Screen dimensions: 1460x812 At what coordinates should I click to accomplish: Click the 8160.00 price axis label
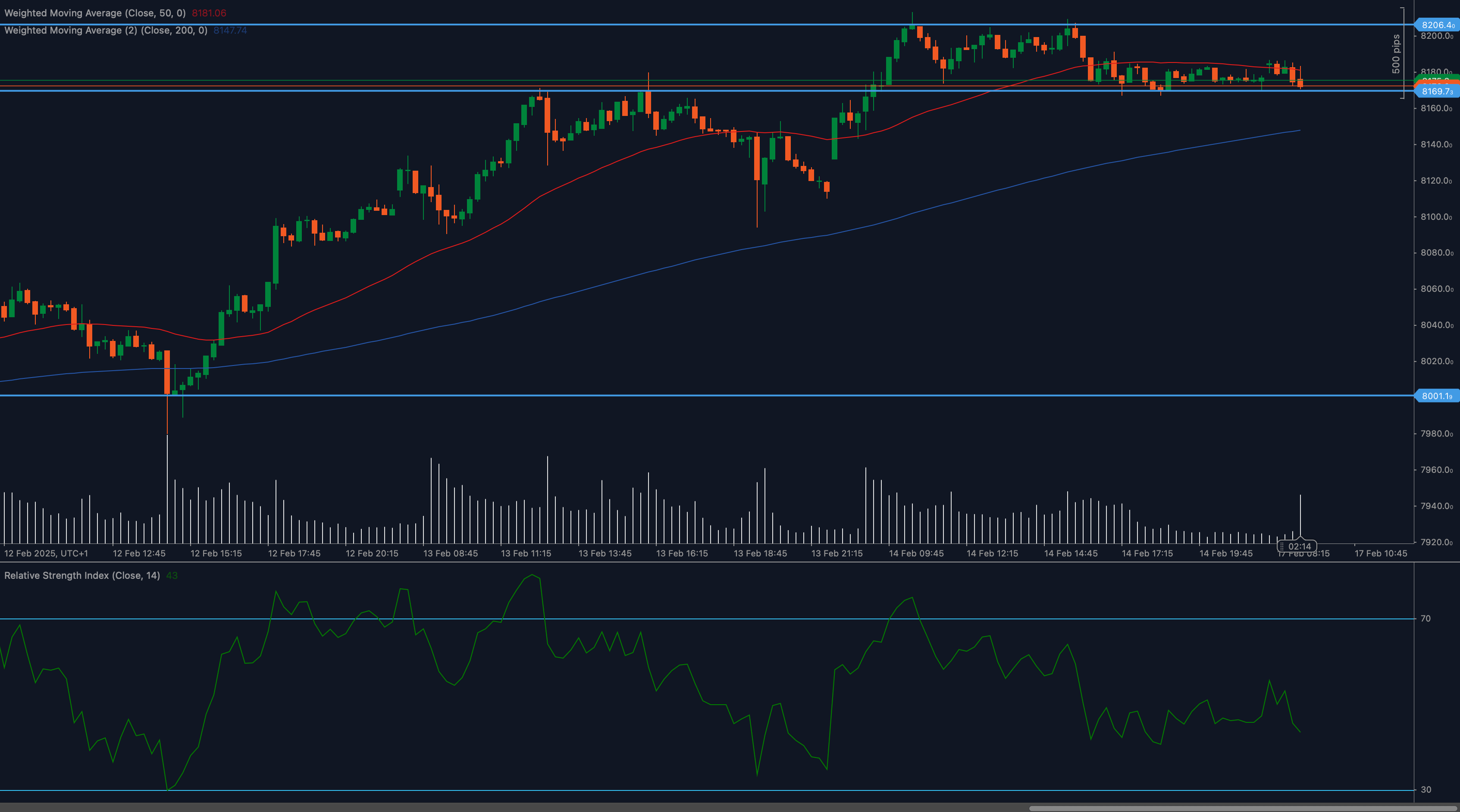coord(1437,108)
